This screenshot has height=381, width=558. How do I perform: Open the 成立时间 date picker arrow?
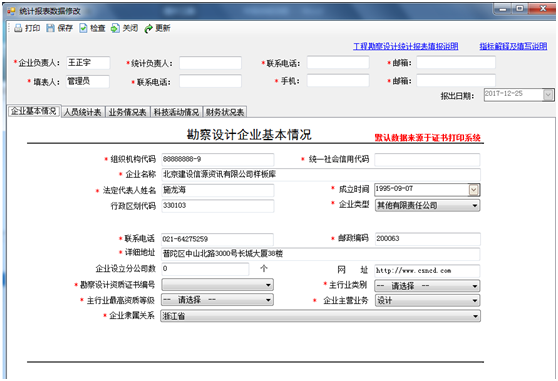tap(474, 190)
